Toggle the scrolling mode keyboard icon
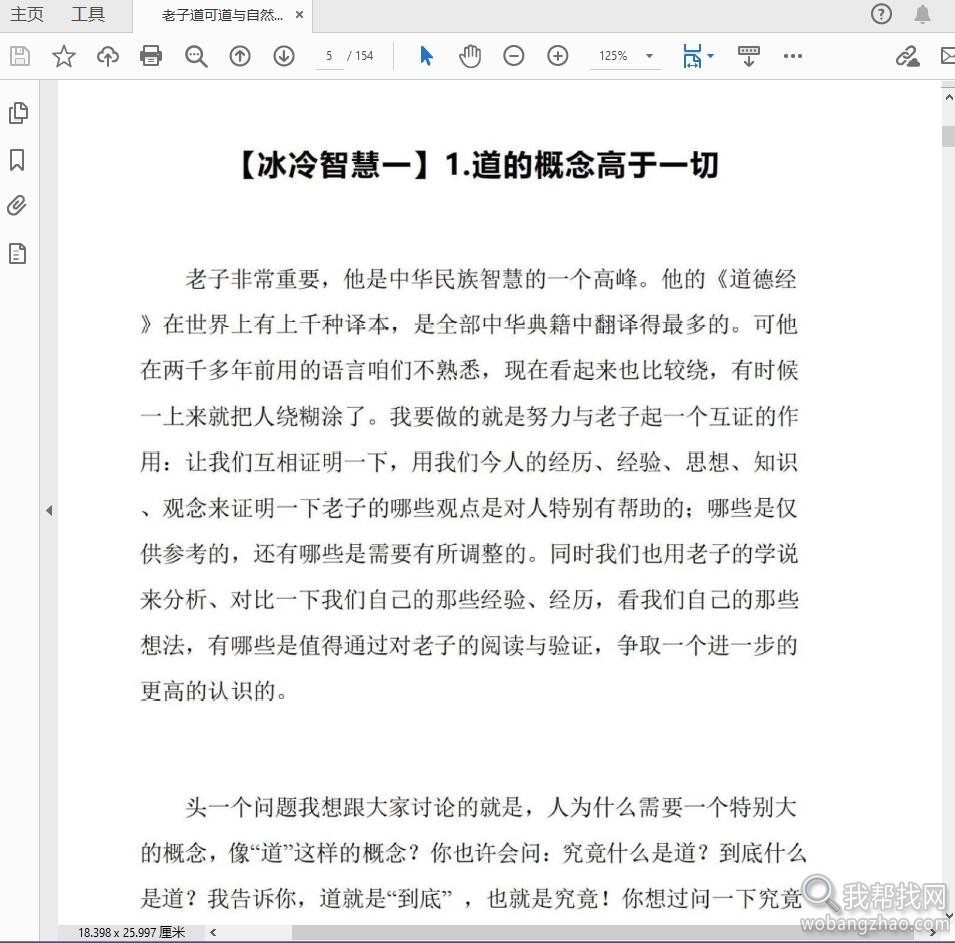 pos(749,56)
